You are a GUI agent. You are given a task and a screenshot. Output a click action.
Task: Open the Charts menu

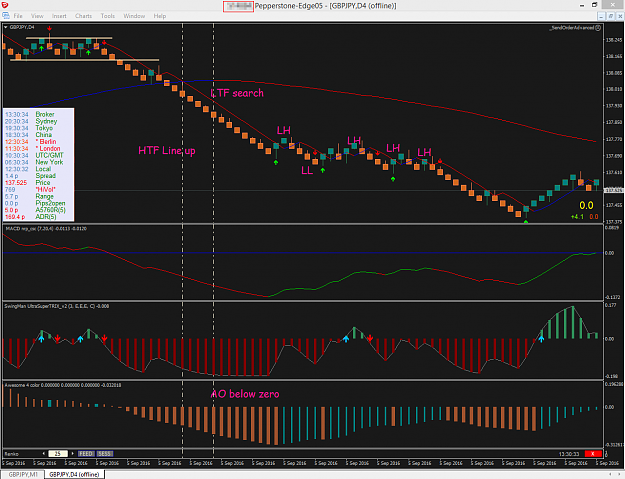83,16
